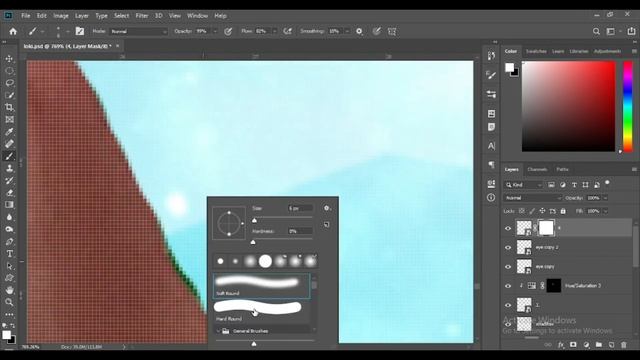The height and width of the screenshot is (360, 640).
Task: Select the Zoom tool
Action: point(9,302)
